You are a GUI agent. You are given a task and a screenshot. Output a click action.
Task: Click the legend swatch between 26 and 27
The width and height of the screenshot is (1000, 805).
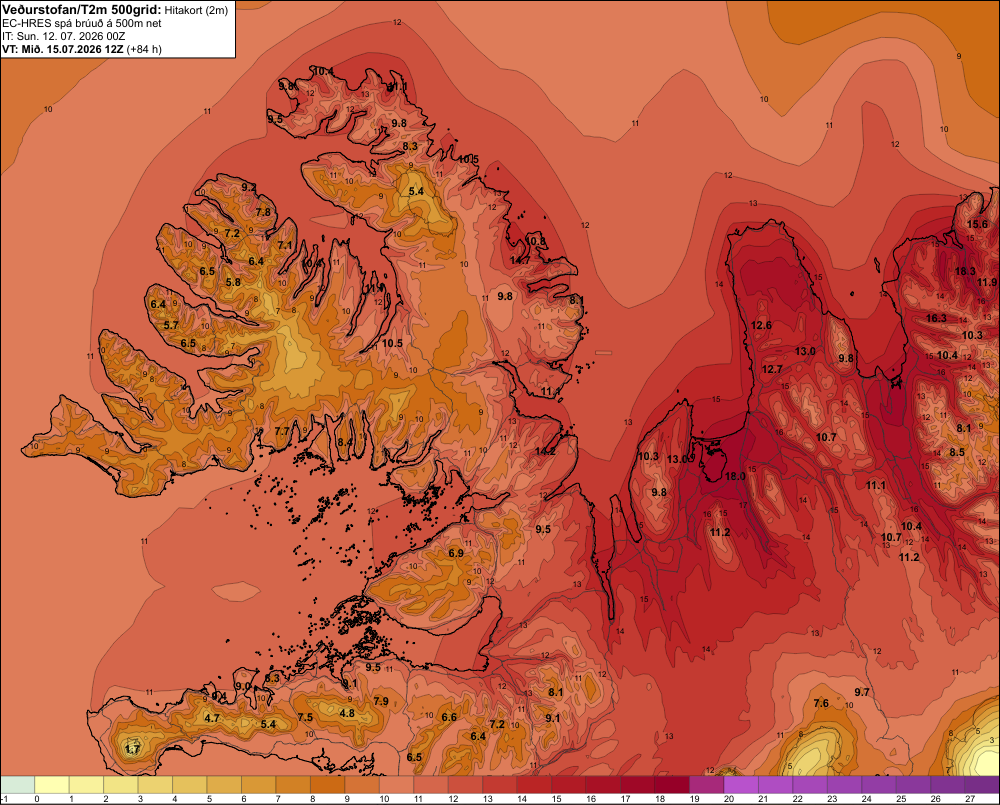tap(948, 785)
